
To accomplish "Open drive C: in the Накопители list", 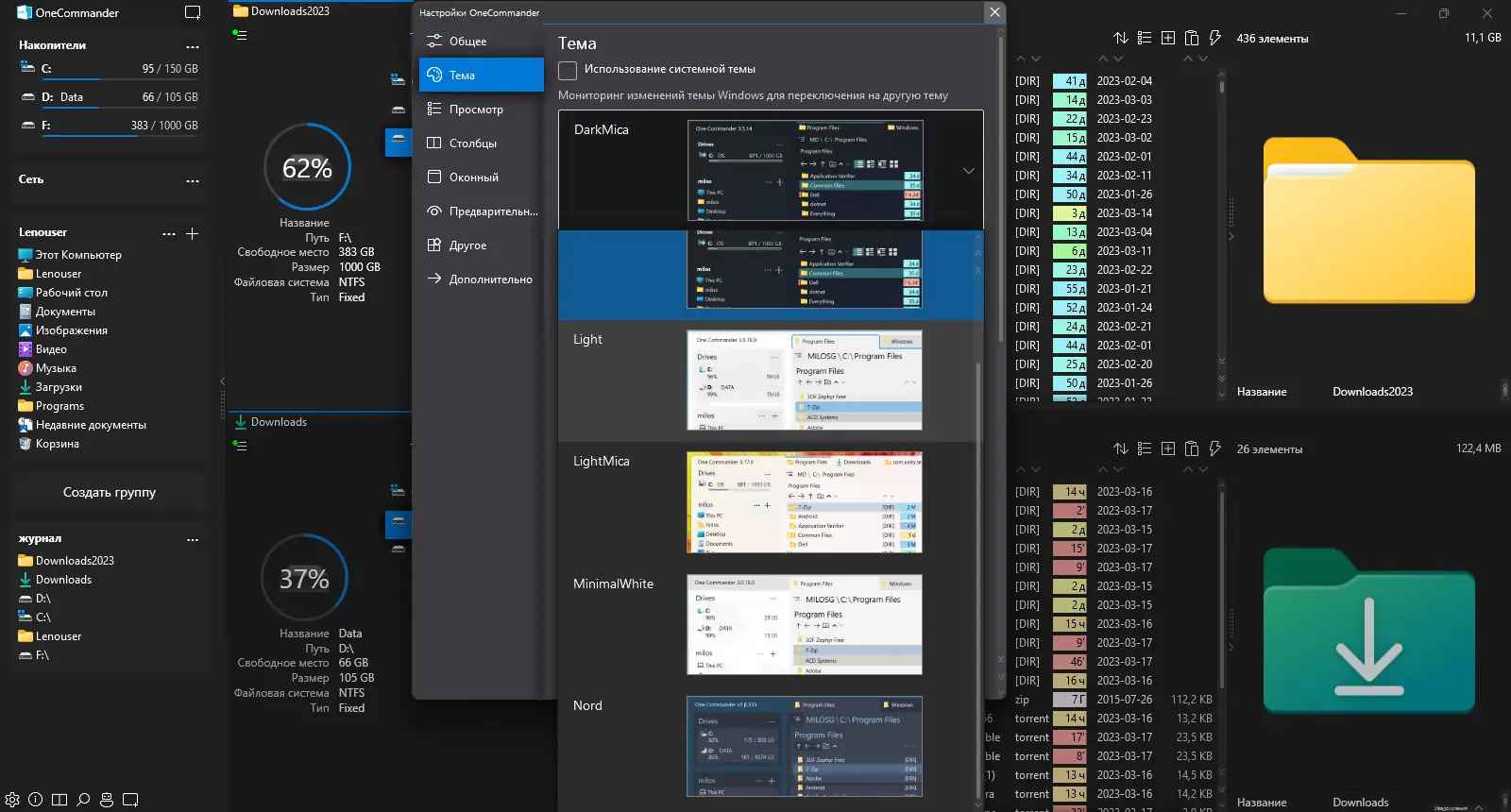I will [x=110, y=70].
